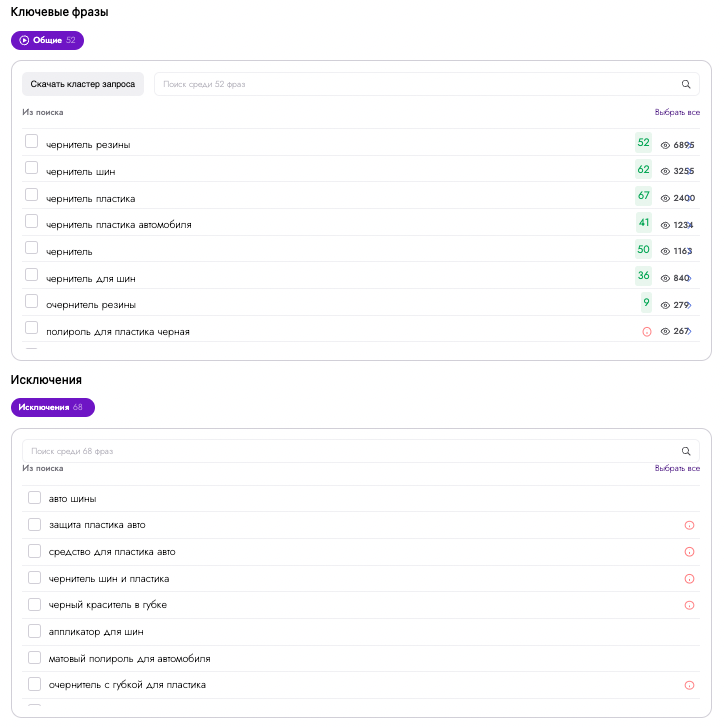This screenshot has height=727, width=724.
Task: Tick checkbox for аппликатор для шин
Action: coord(34,631)
